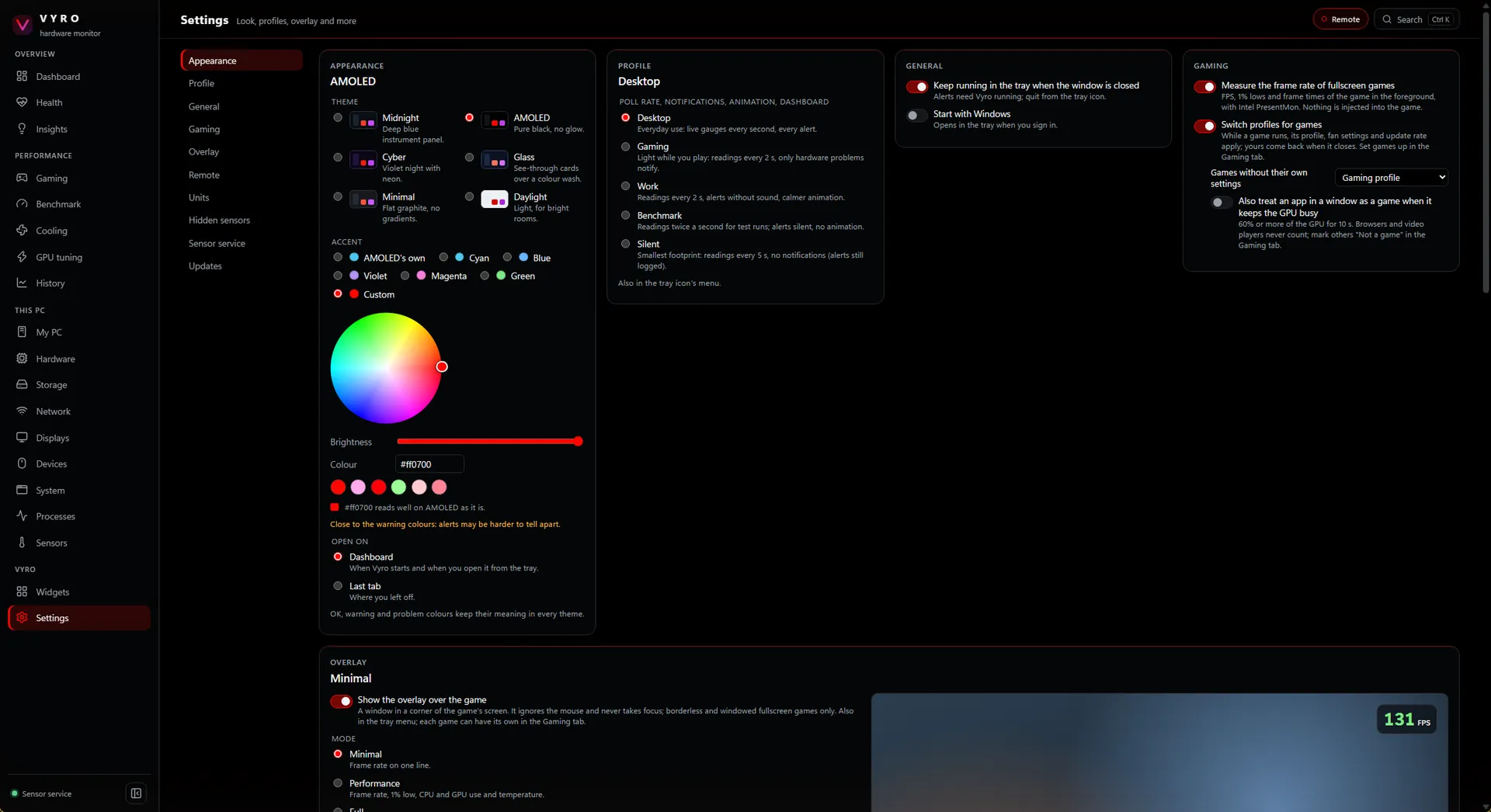Image resolution: width=1491 pixels, height=812 pixels.
Task: Open the Processes activity icon
Action: point(22,516)
